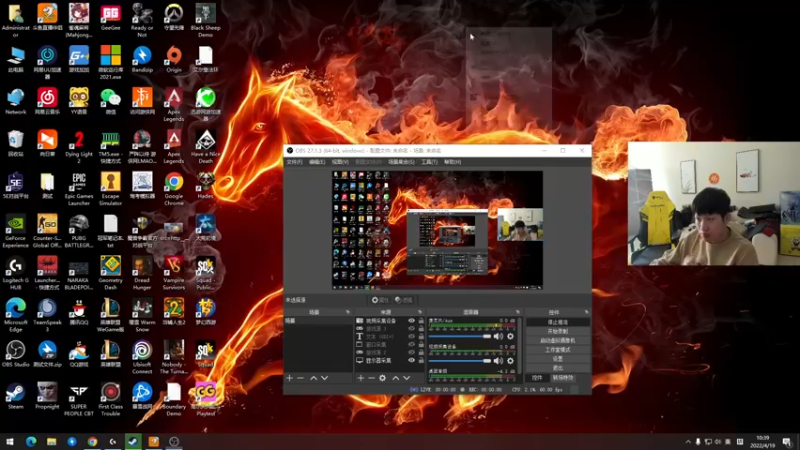Move the source down in the Sources list
This screenshot has width=800, height=450.
tap(407, 378)
